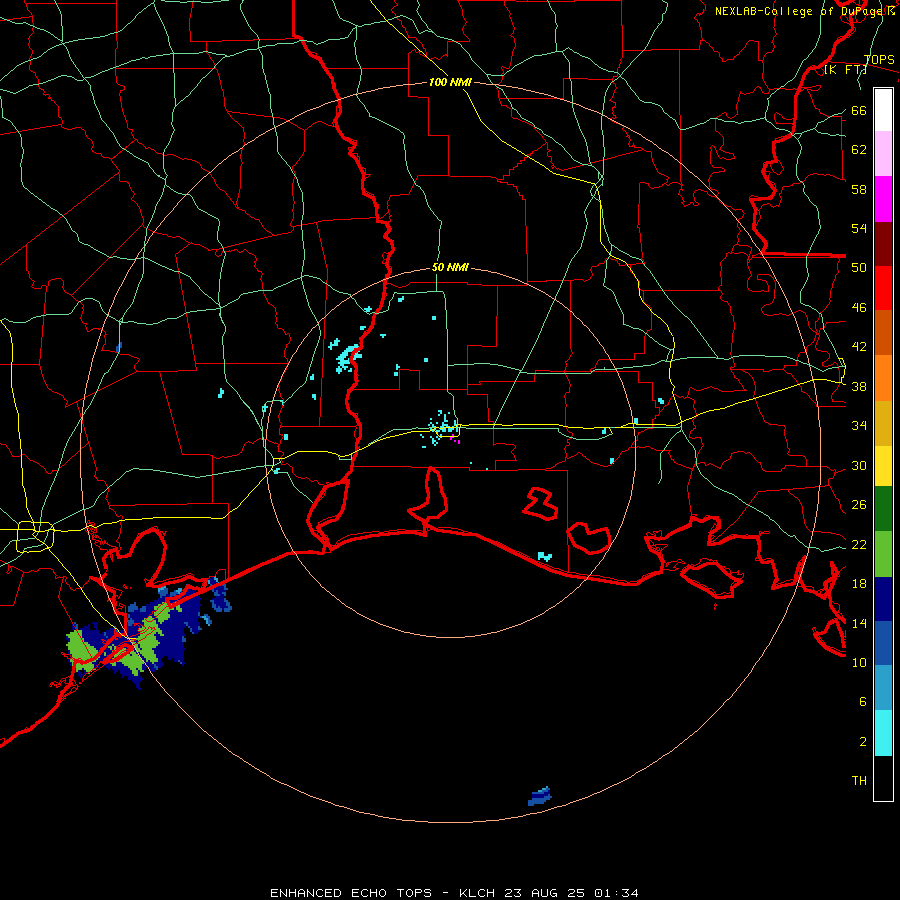
Task: Click the 'TOPS' legend heading
Action: coord(879,59)
